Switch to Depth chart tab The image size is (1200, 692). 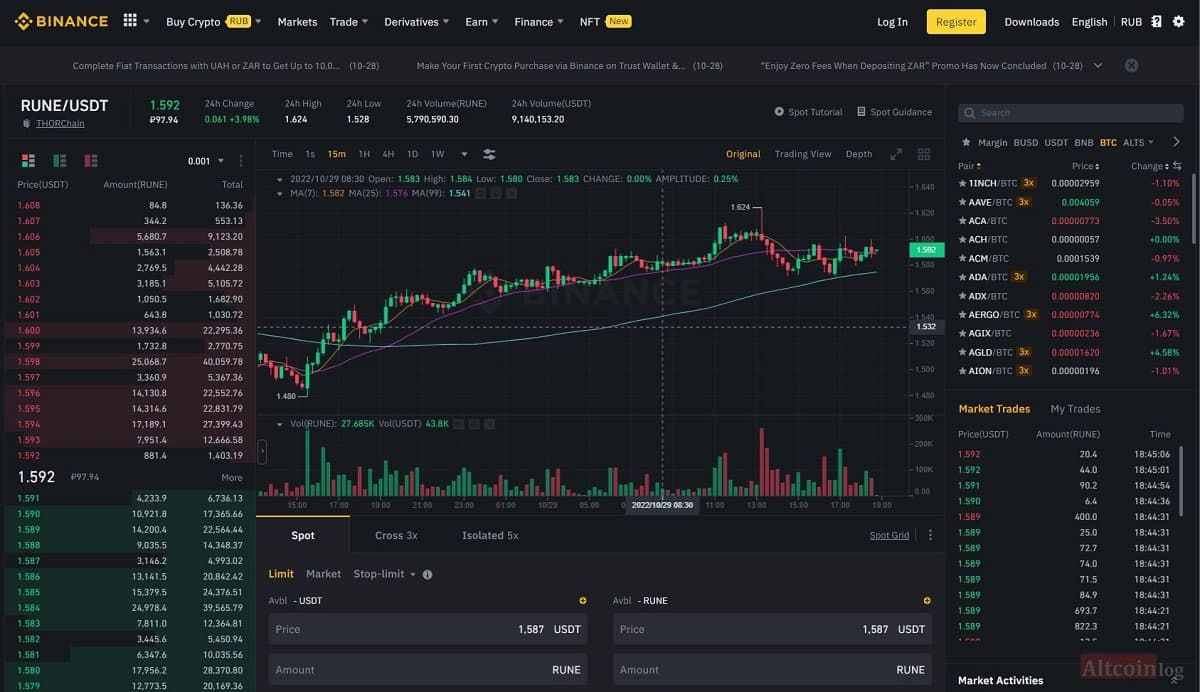(859, 154)
